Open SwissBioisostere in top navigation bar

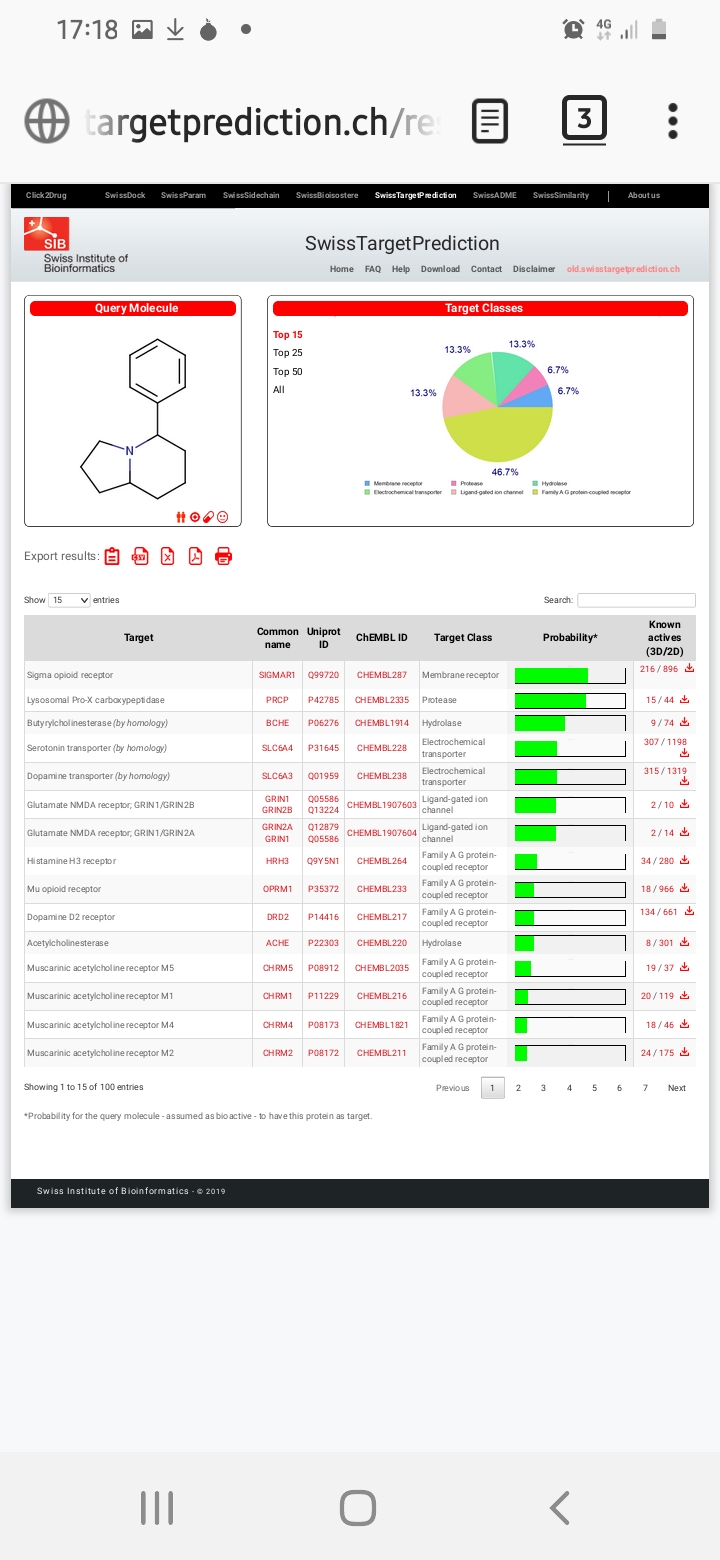click(x=327, y=196)
